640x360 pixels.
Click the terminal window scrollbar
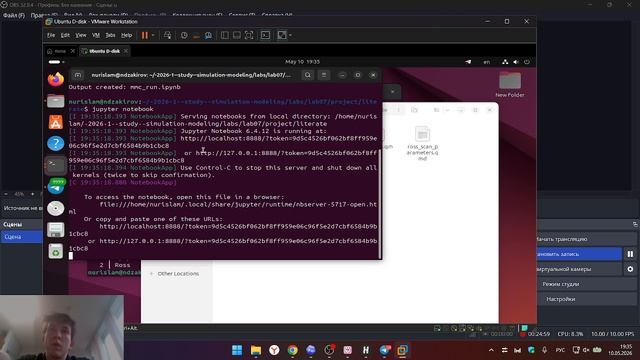point(380,204)
